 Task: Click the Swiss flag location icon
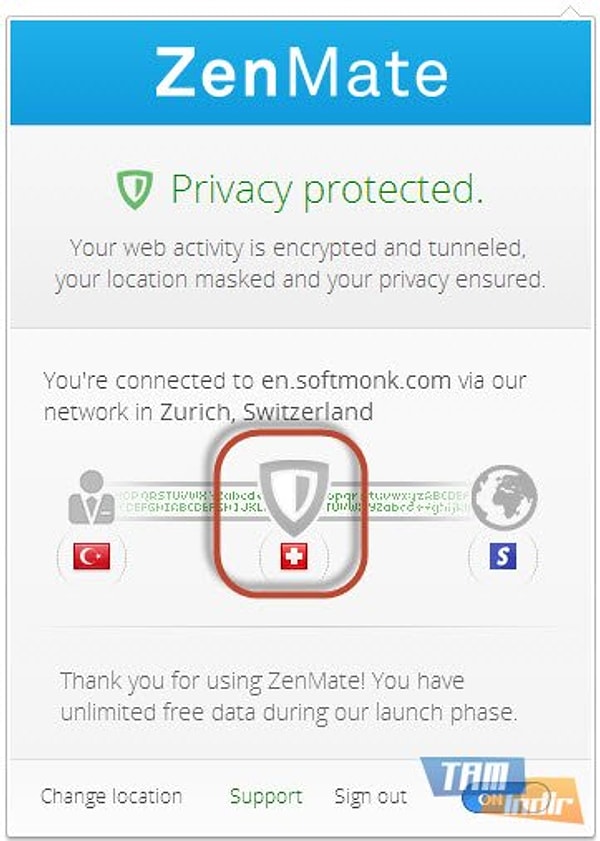(x=294, y=556)
